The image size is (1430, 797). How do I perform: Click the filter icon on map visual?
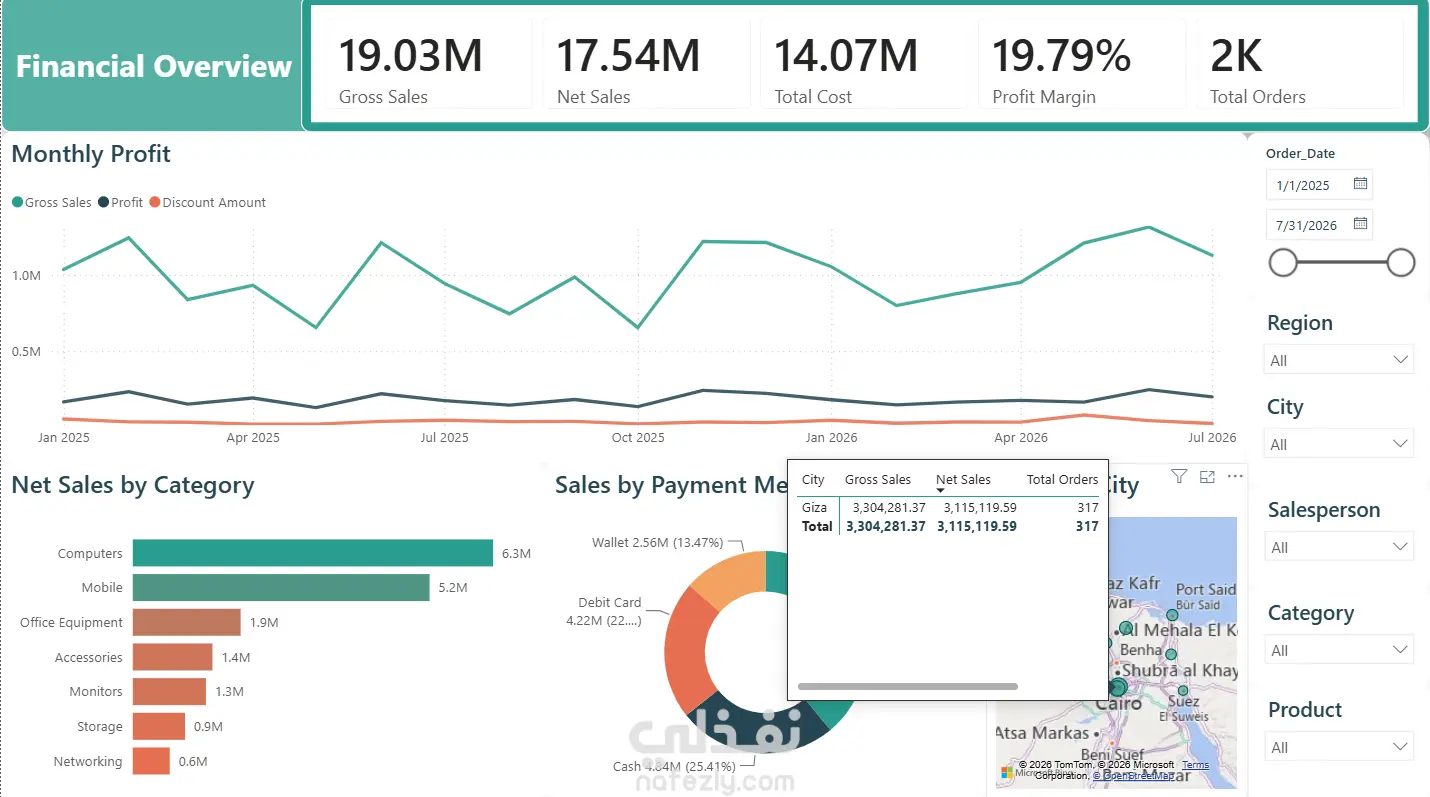(x=1178, y=477)
